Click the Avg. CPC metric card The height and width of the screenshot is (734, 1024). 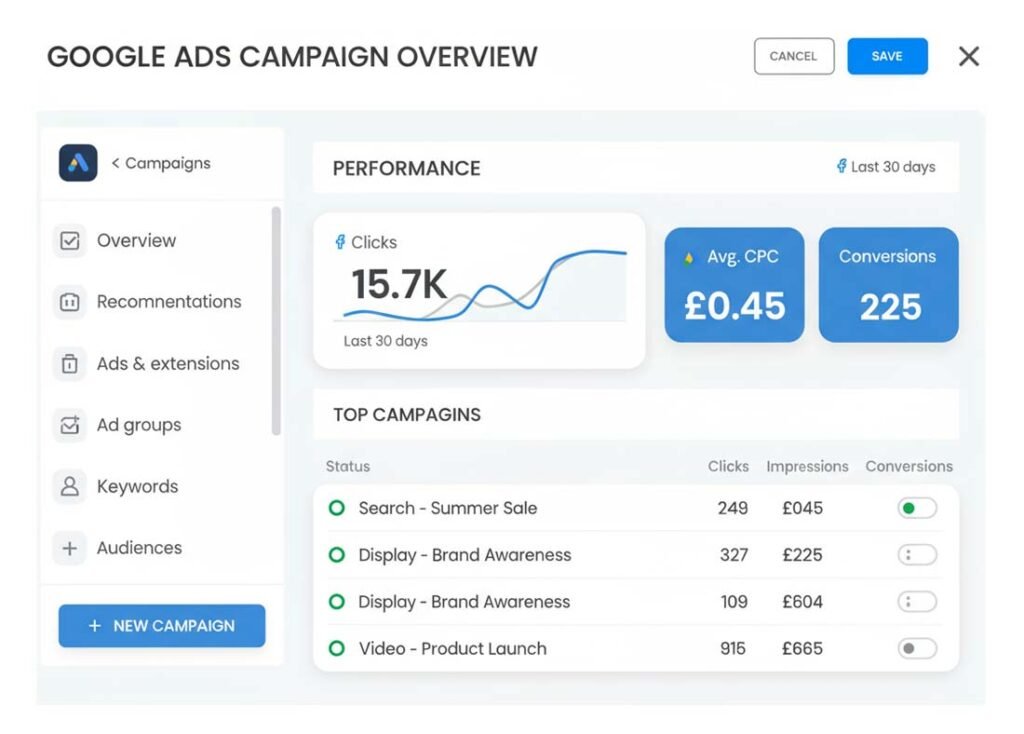734,285
